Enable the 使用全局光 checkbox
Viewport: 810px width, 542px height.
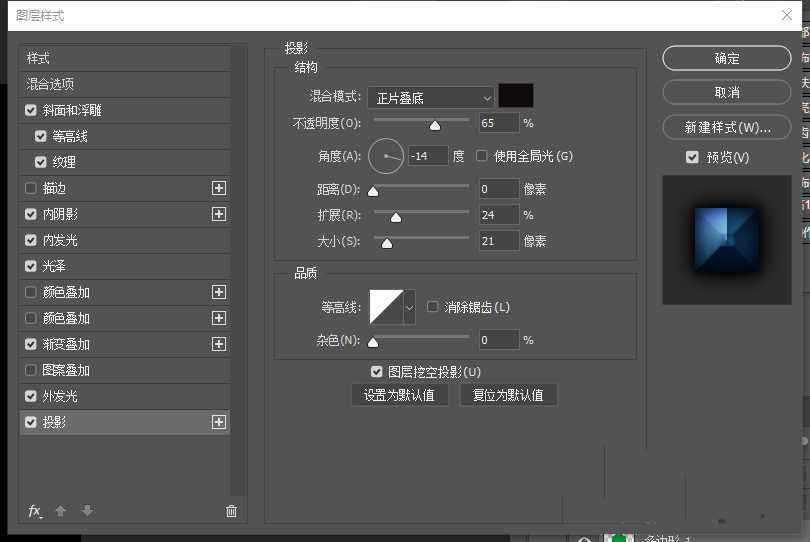tap(482, 156)
